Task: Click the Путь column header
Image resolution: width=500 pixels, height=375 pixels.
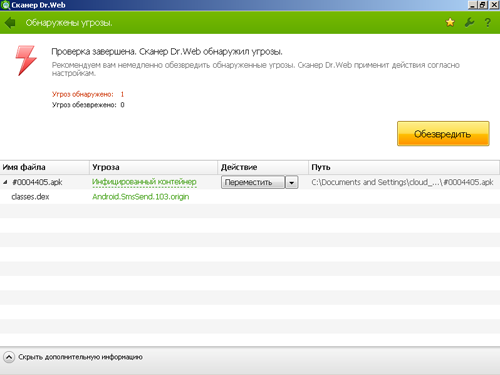Action: (x=404, y=167)
